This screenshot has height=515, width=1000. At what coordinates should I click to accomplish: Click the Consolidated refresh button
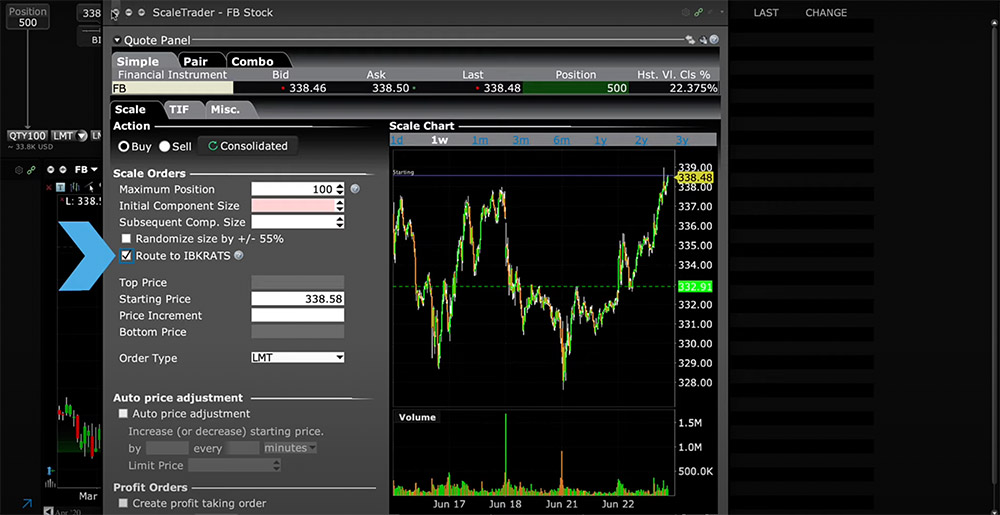[x=247, y=146]
